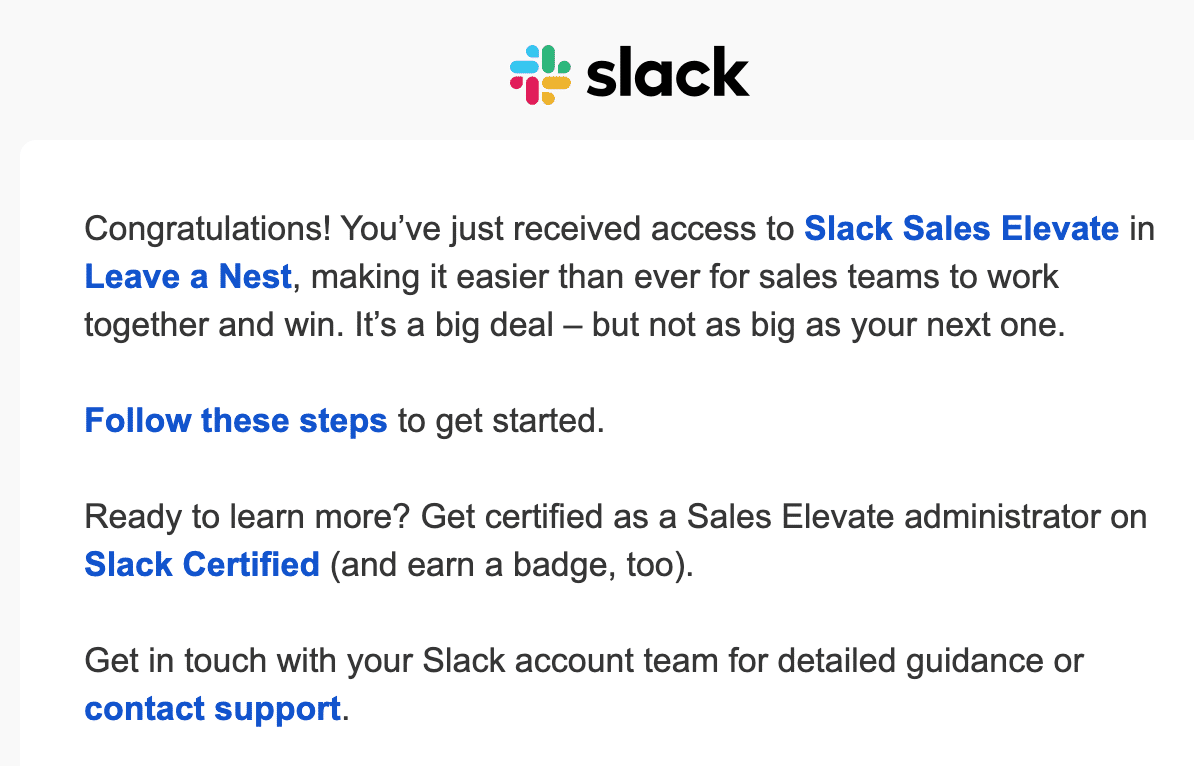Screen dimensions: 1194x766
Task: Visit the Slack Certified link
Action: pos(202,564)
